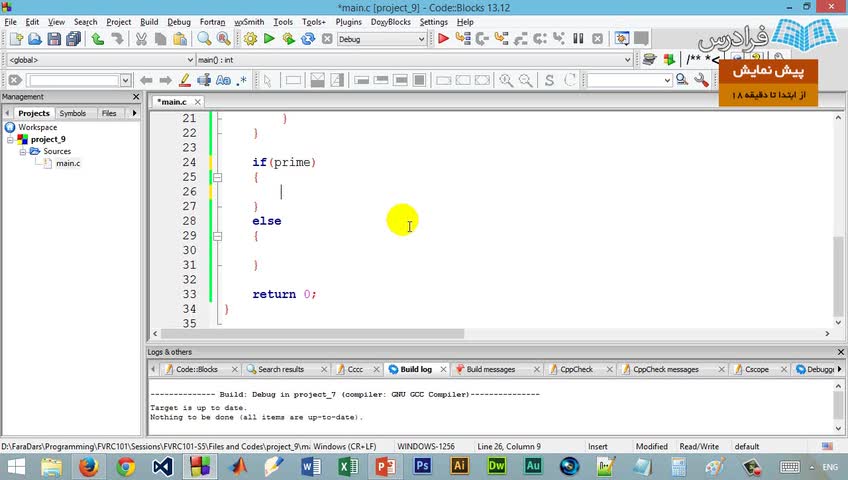Click the Save all files icon

tap(73, 39)
